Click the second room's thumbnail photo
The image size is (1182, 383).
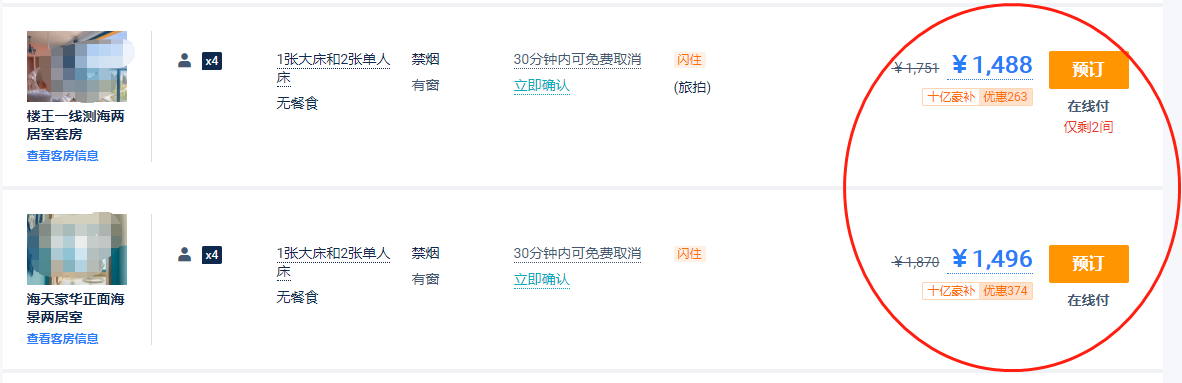(x=77, y=250)
